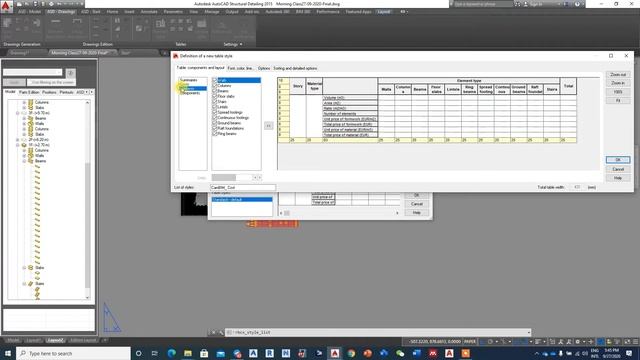Click the Word taskbar icon
The width and height of the screenshot is (640, 360).
tap(416, 353)
